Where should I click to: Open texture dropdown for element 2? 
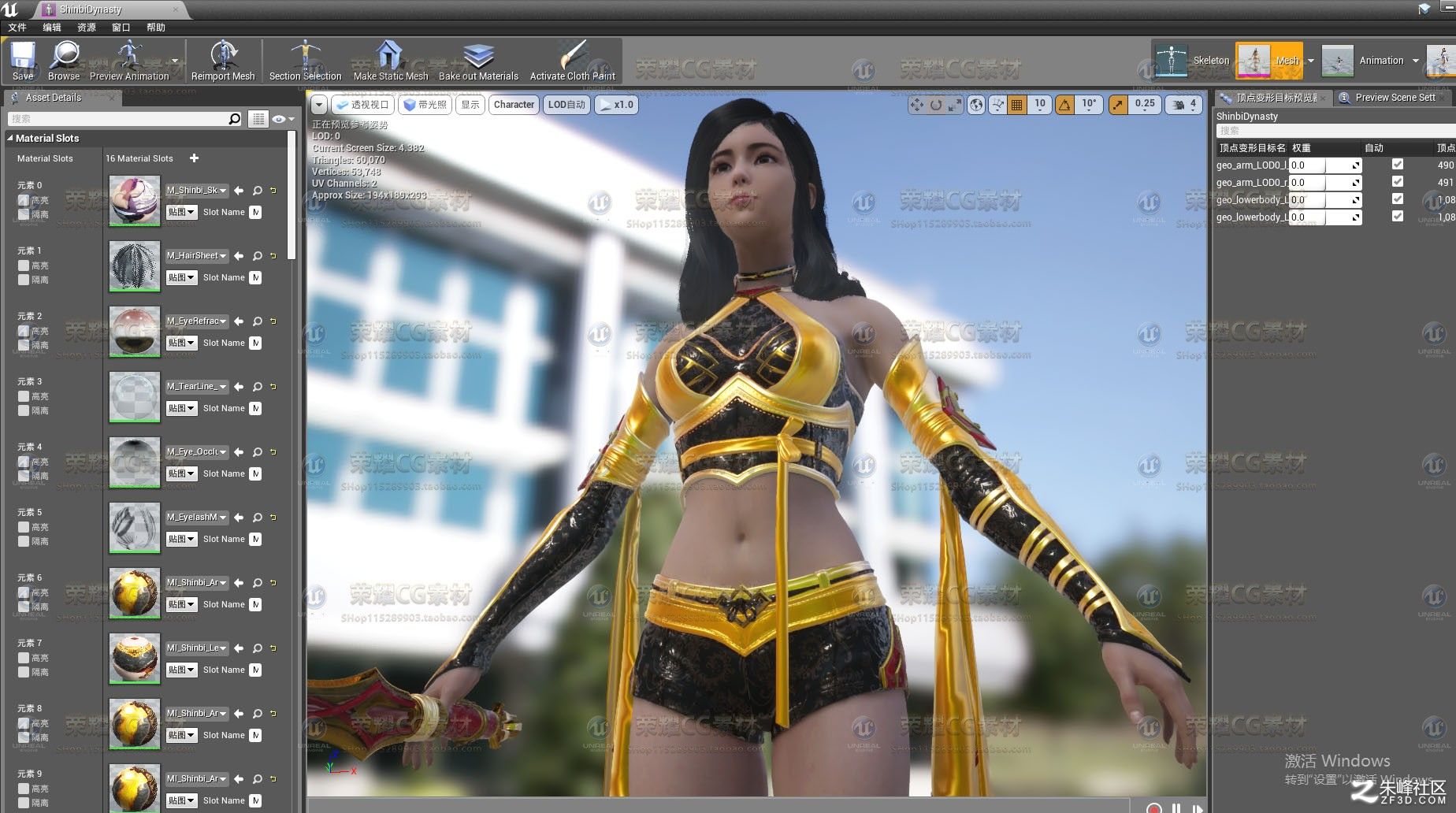[181, 343]
